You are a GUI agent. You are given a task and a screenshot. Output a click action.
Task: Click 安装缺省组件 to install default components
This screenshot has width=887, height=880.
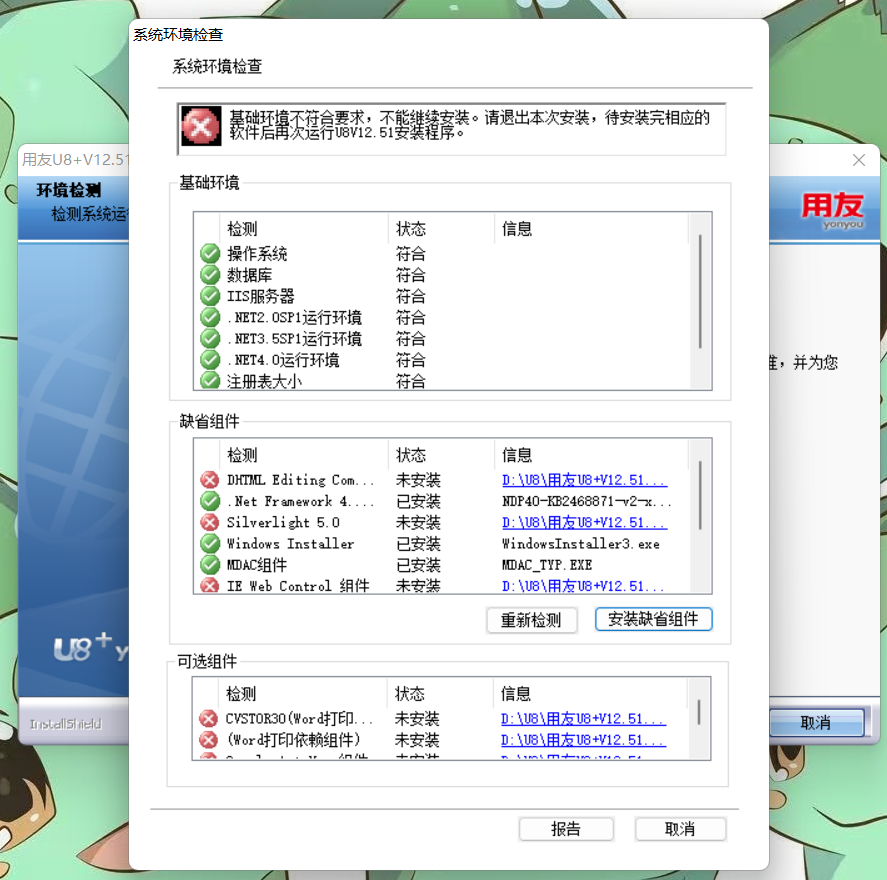653,619
